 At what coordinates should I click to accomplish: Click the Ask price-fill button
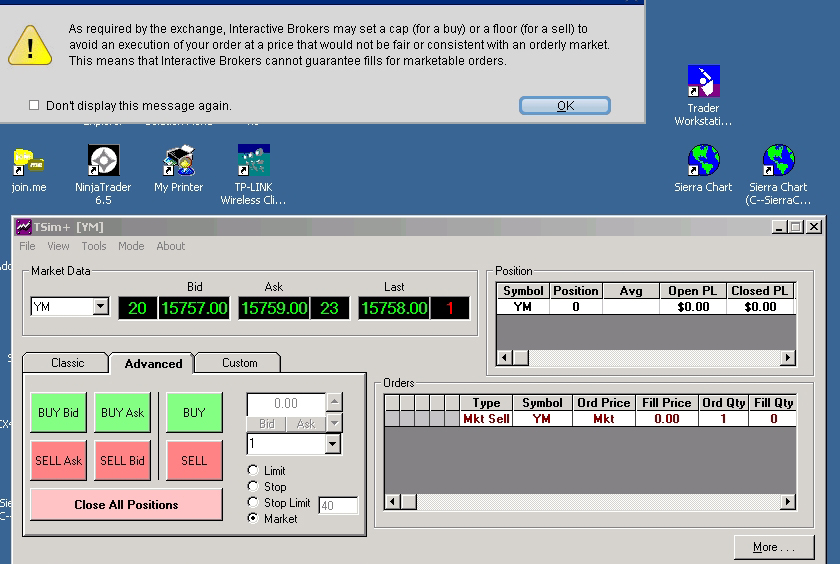[x=306, y=424]
